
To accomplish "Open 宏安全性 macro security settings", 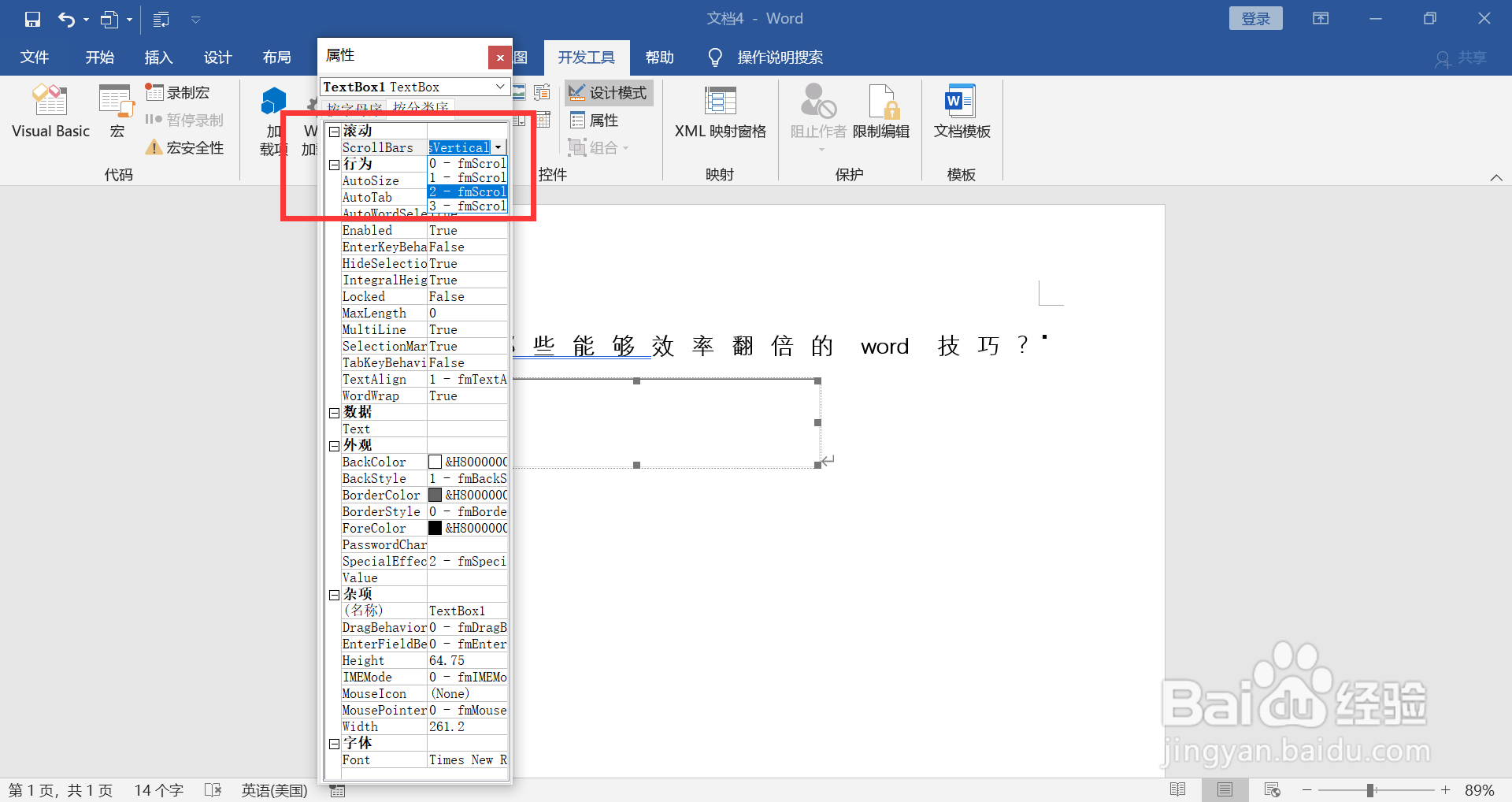I will click(185, 147).
